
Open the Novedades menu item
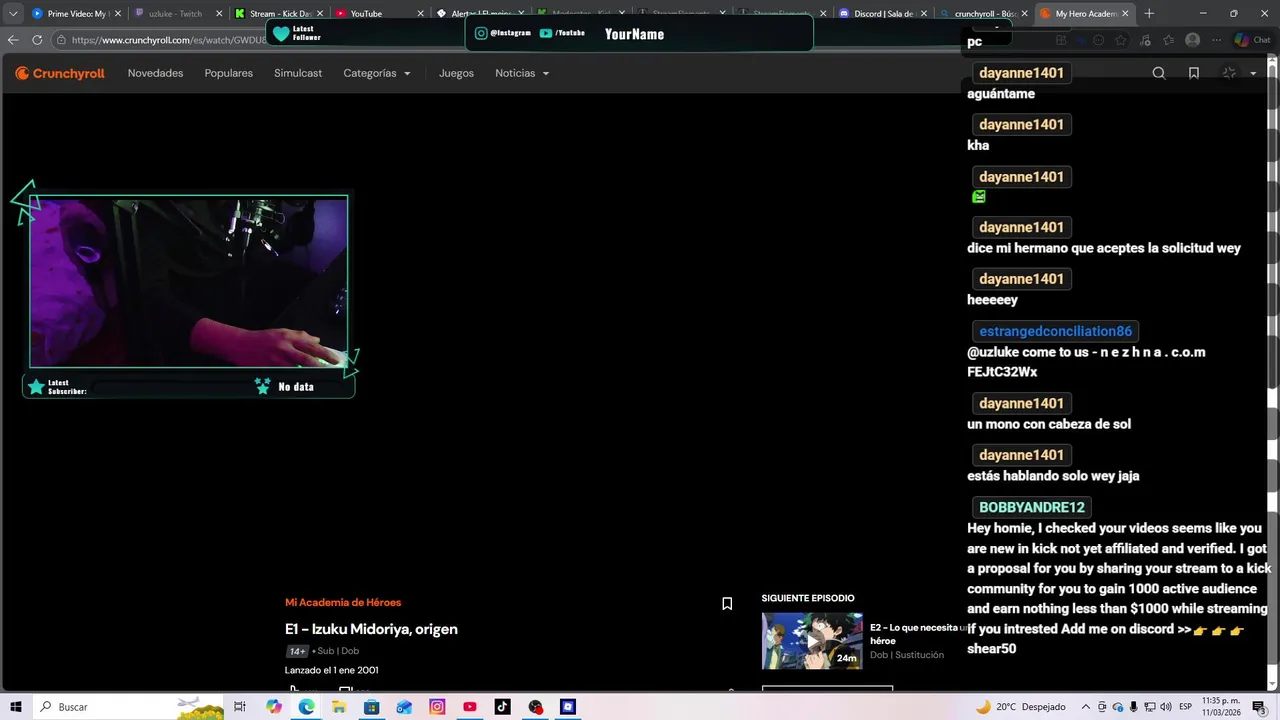155,73
